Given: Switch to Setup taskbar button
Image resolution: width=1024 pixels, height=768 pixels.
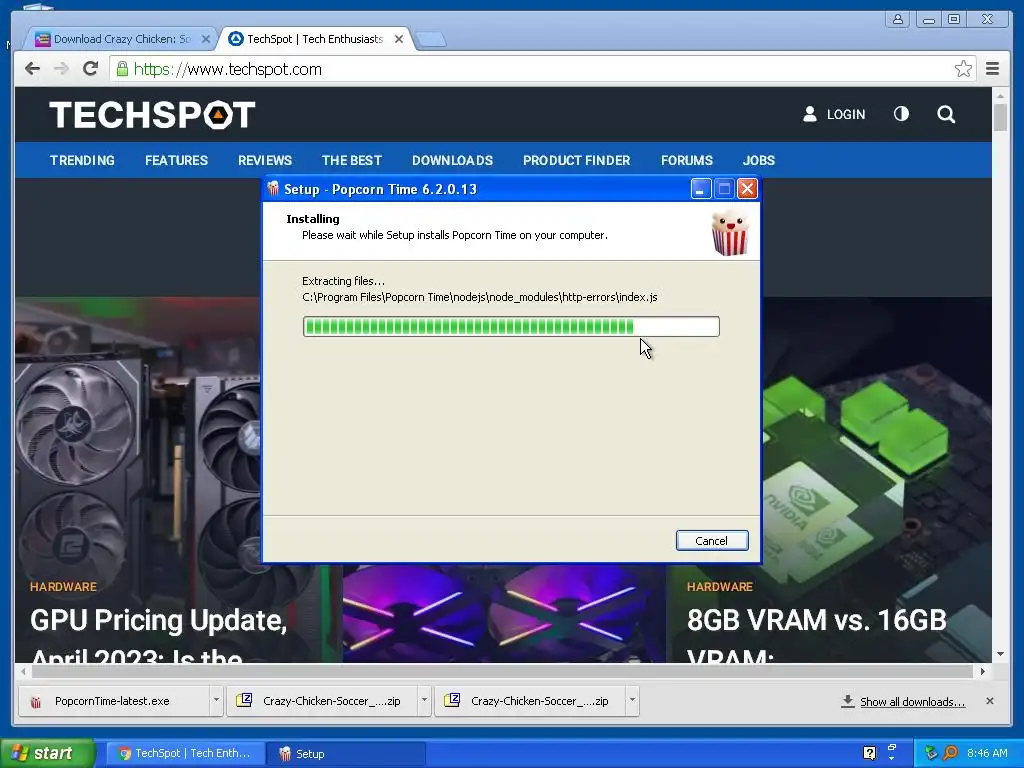Looking at the screenshot, I should (x=346, y=753).
